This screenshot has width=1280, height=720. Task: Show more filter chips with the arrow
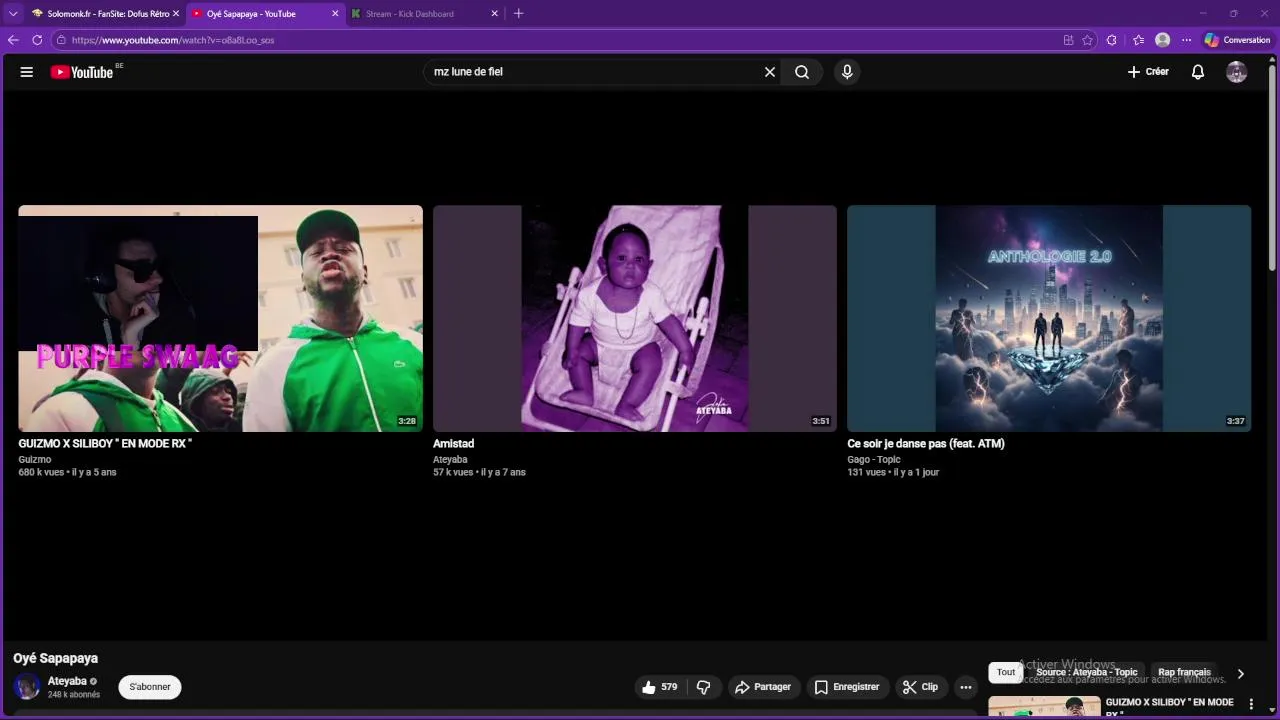(x=1240, y=674)
